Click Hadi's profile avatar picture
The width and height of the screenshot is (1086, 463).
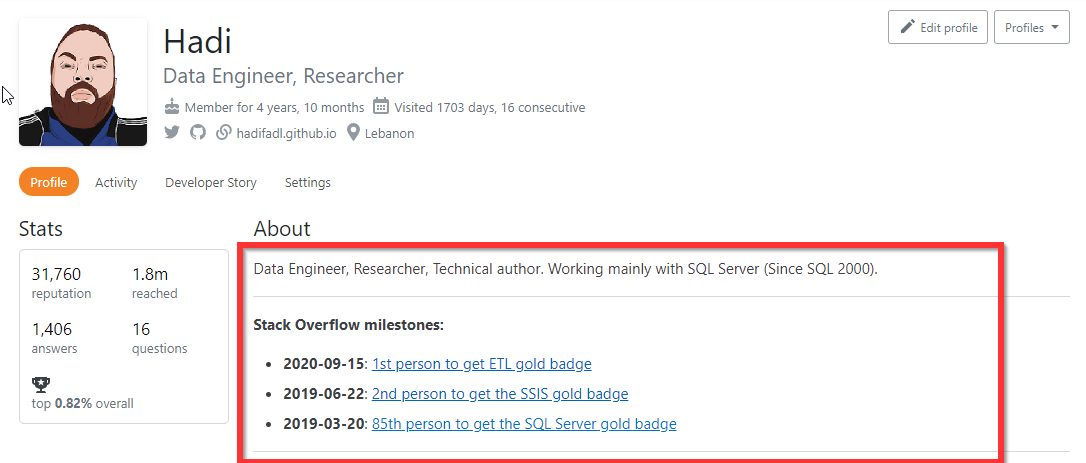[x=83, y=82]
